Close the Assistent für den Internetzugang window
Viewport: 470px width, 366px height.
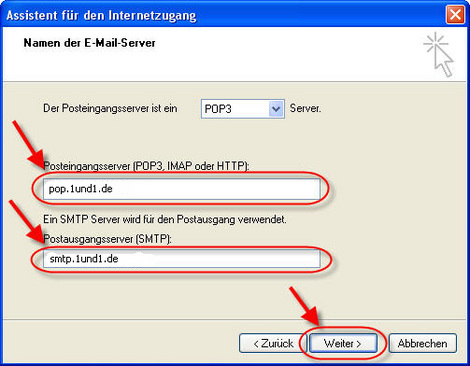[455, 15]
